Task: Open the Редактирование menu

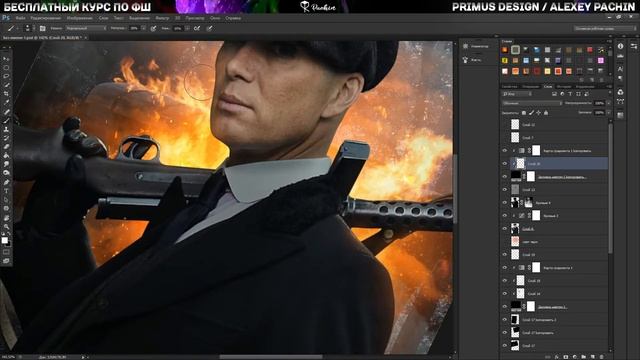Action: [x=45, y=18]
